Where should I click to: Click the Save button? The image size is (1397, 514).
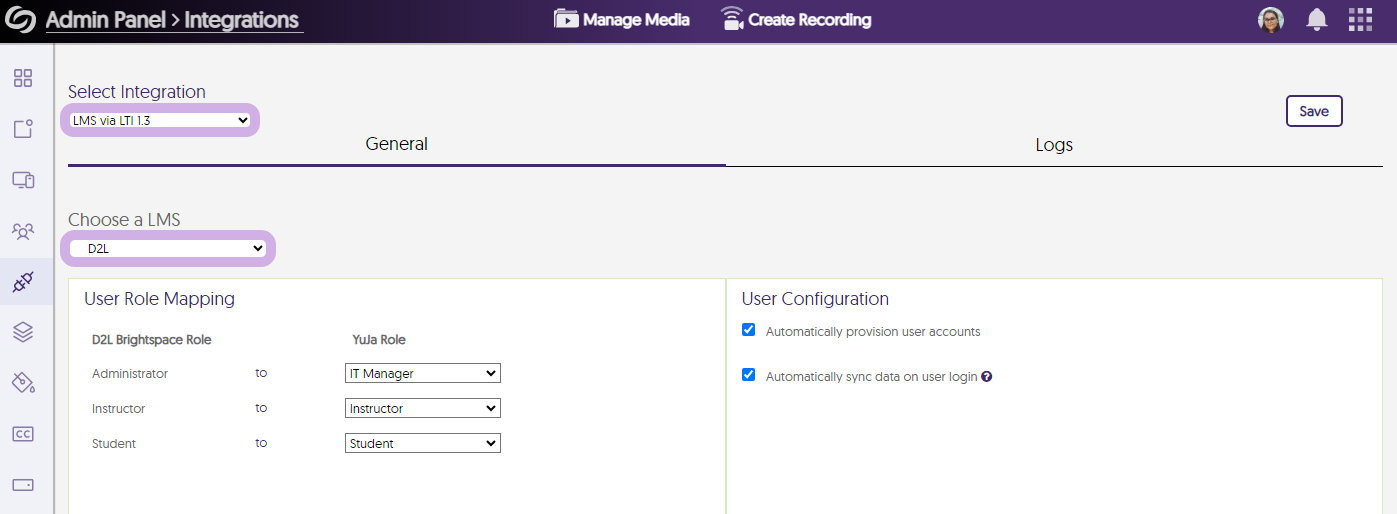(x=1313, y=111)
